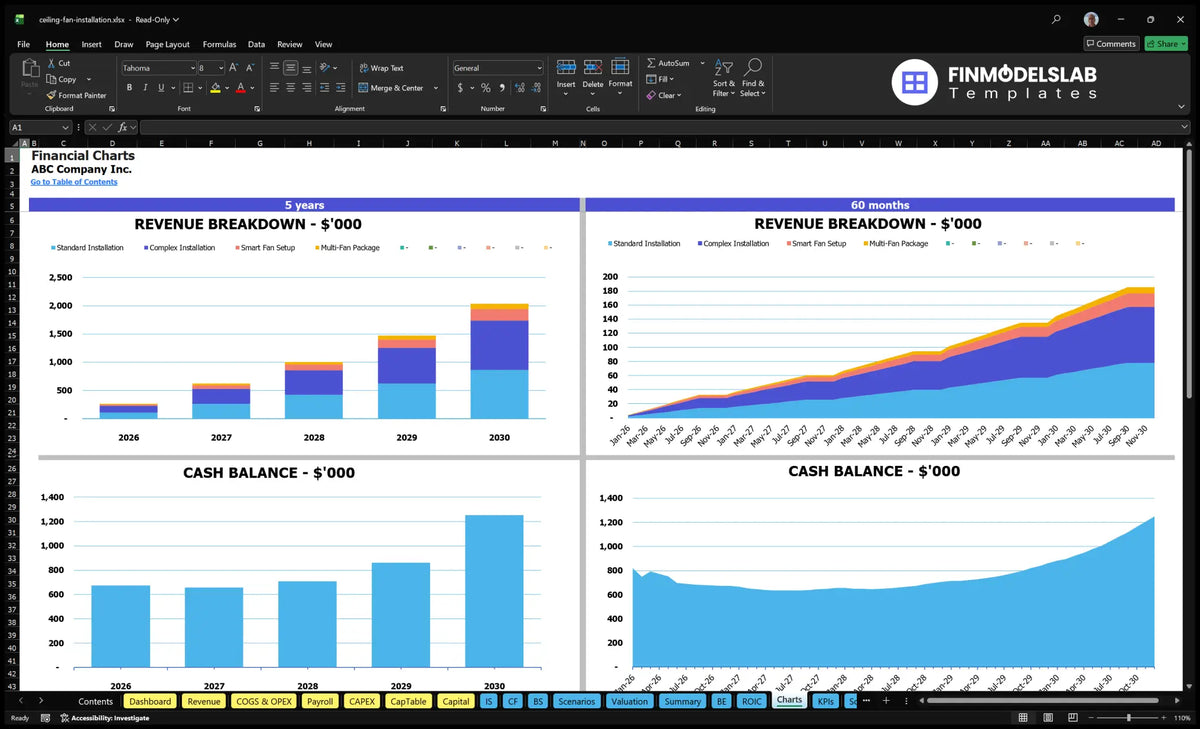Image resolution: width=1200 pixels, height=729 pixels.
Task: Toggle center horizontal alignment
Action: click(x=290, y=88)
